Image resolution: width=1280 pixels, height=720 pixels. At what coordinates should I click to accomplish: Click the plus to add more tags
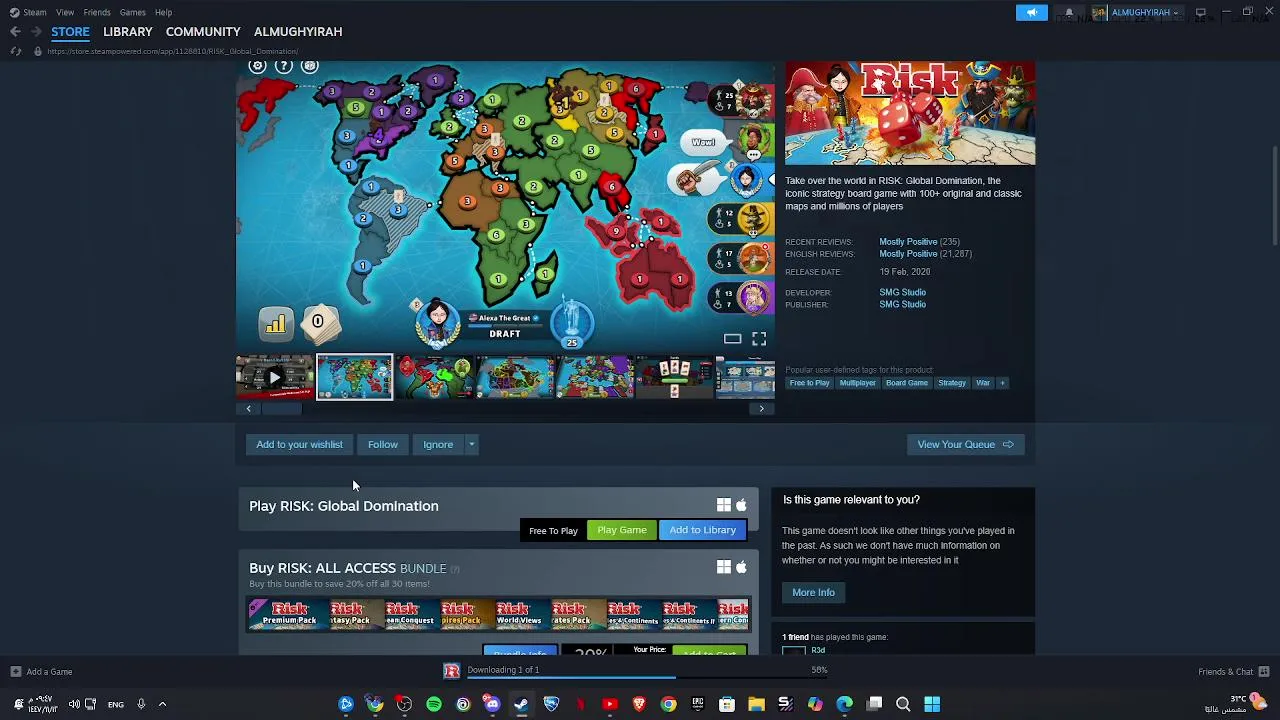coord(1002,383)
